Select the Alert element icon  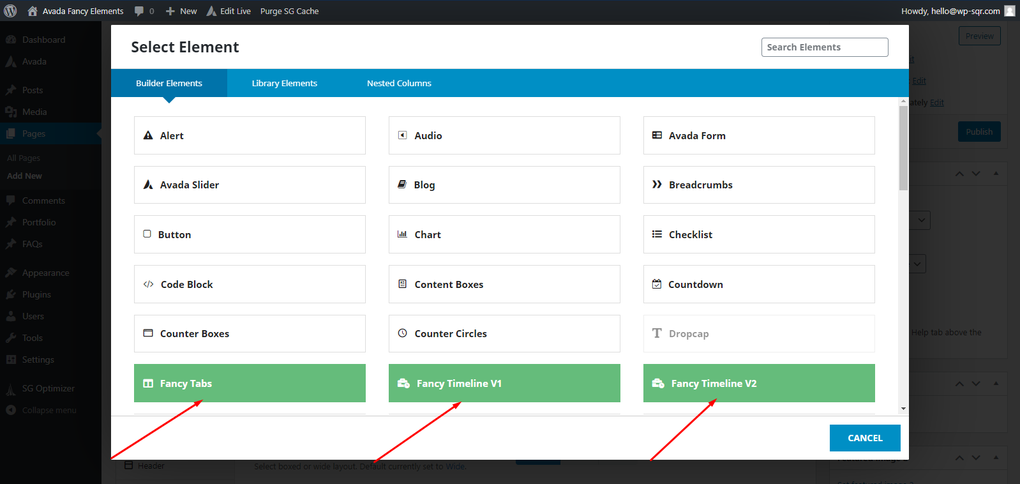tap(148, 135)
